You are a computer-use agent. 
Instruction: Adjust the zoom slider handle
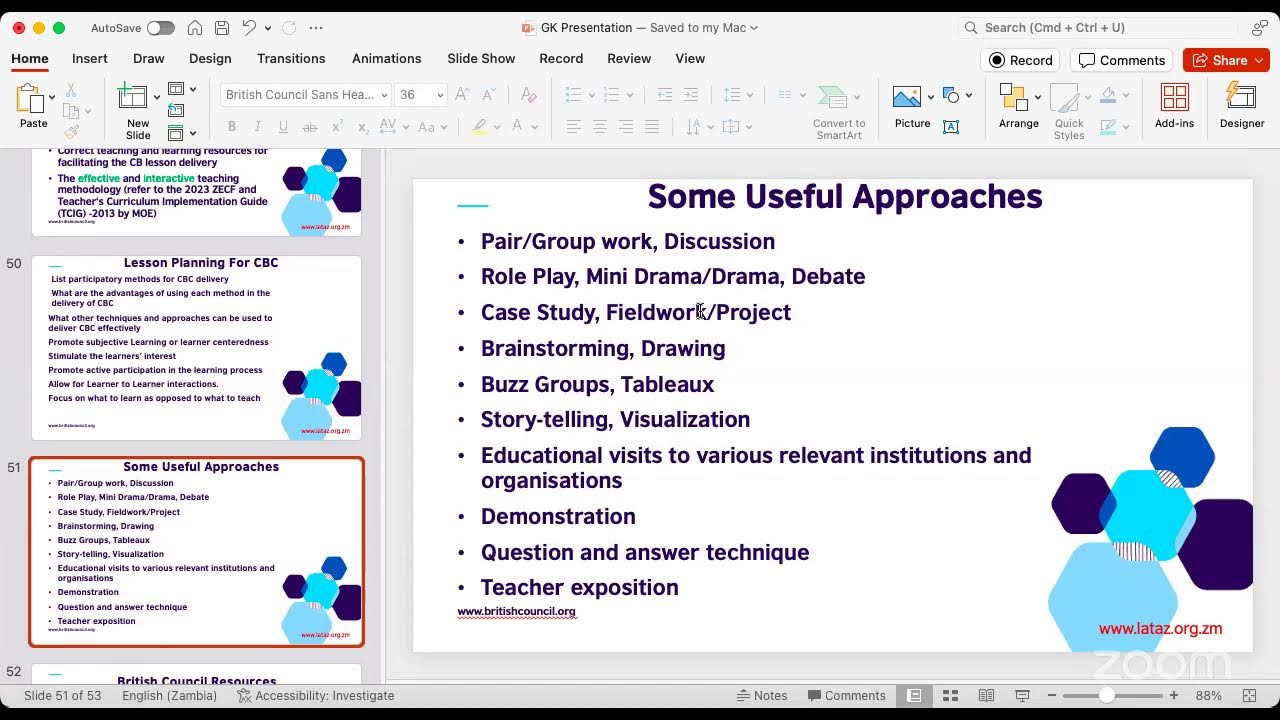point(1107,695)
